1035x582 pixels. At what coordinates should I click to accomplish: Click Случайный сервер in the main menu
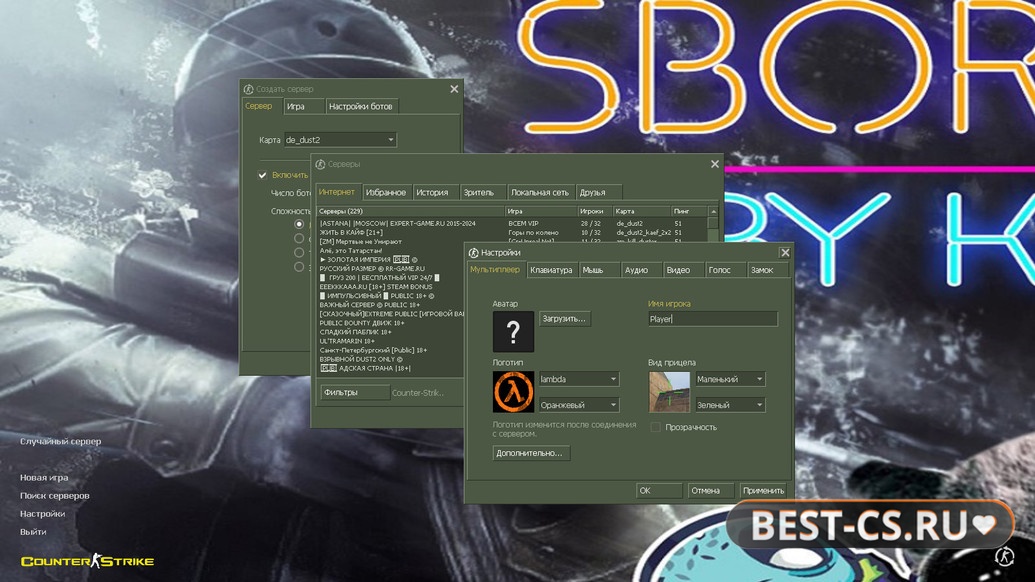pos(60,441)
